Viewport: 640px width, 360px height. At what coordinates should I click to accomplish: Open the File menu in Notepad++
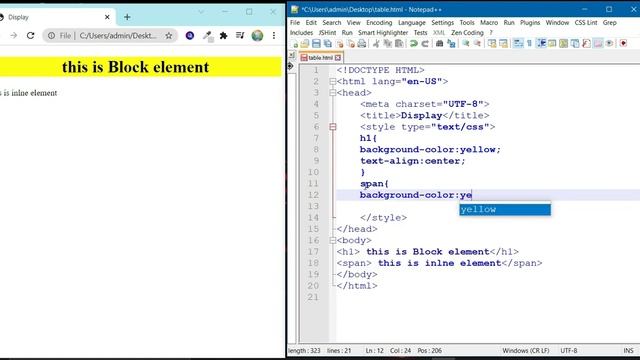(295, 22)
